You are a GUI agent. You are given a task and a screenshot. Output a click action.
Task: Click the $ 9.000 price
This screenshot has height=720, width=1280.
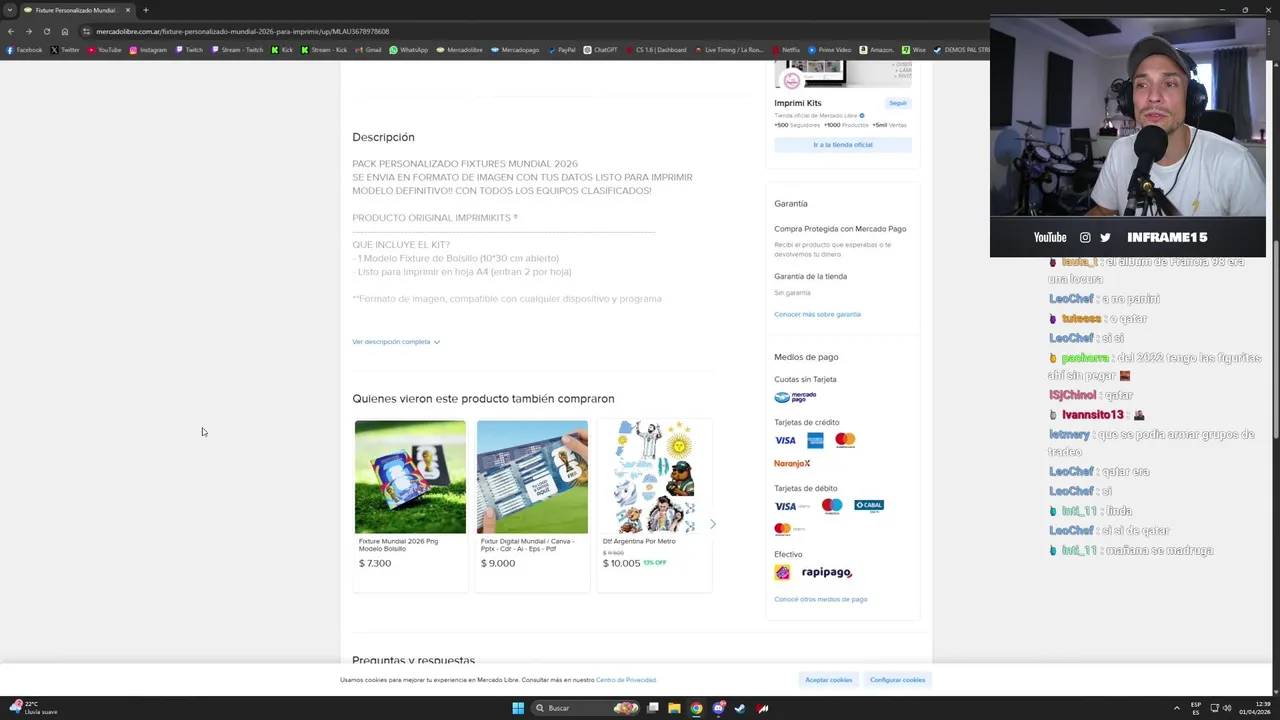point(498,563)
